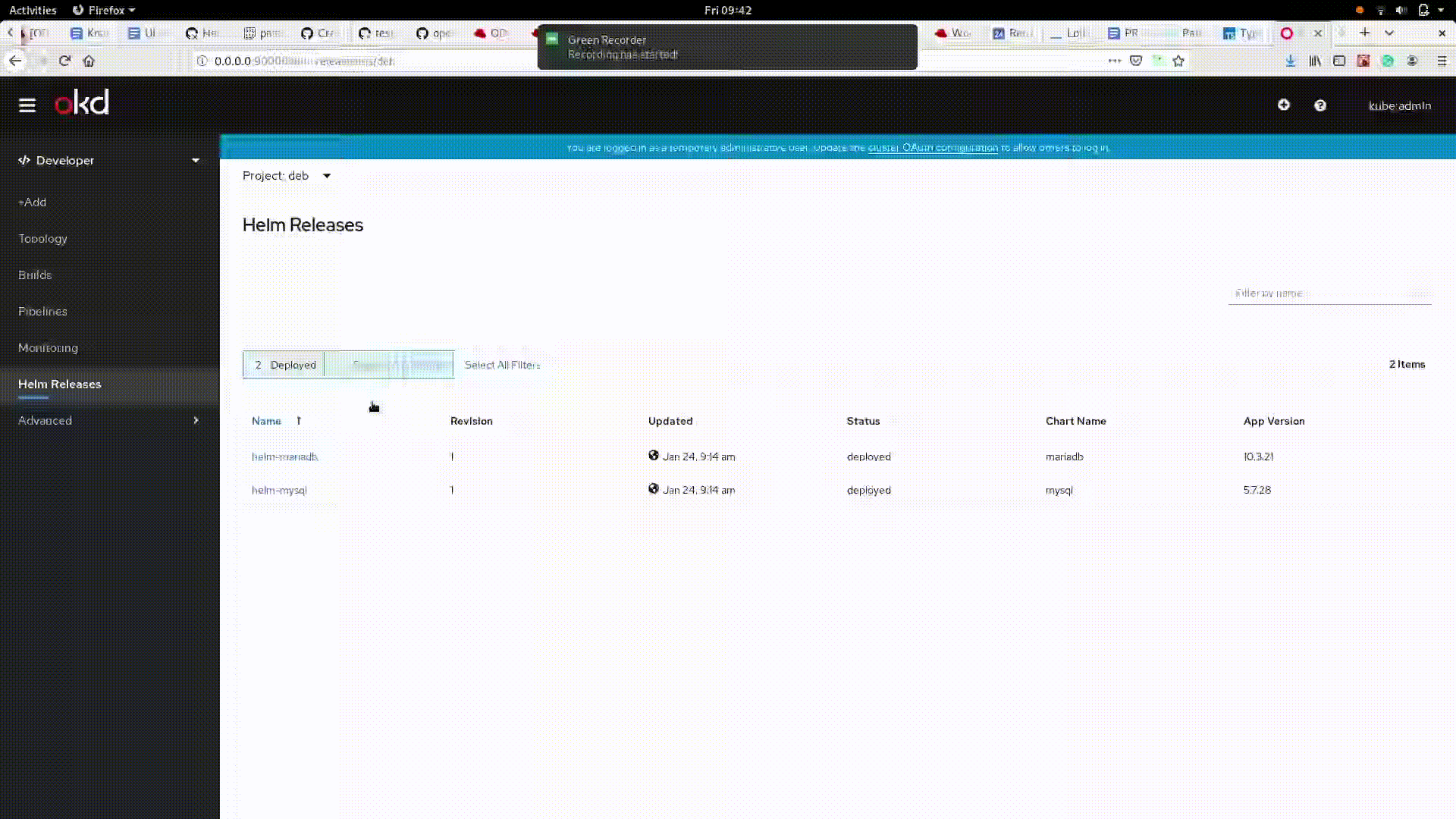This screenshot has height=819, width=1456.
Task: Open the help question mark menu
Action: coord(1319,105)
